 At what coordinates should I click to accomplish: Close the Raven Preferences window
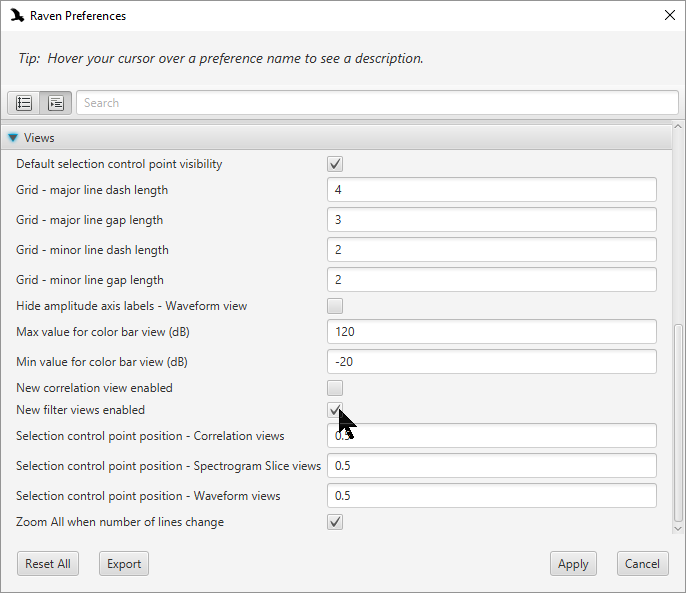(x=669, y=15)
